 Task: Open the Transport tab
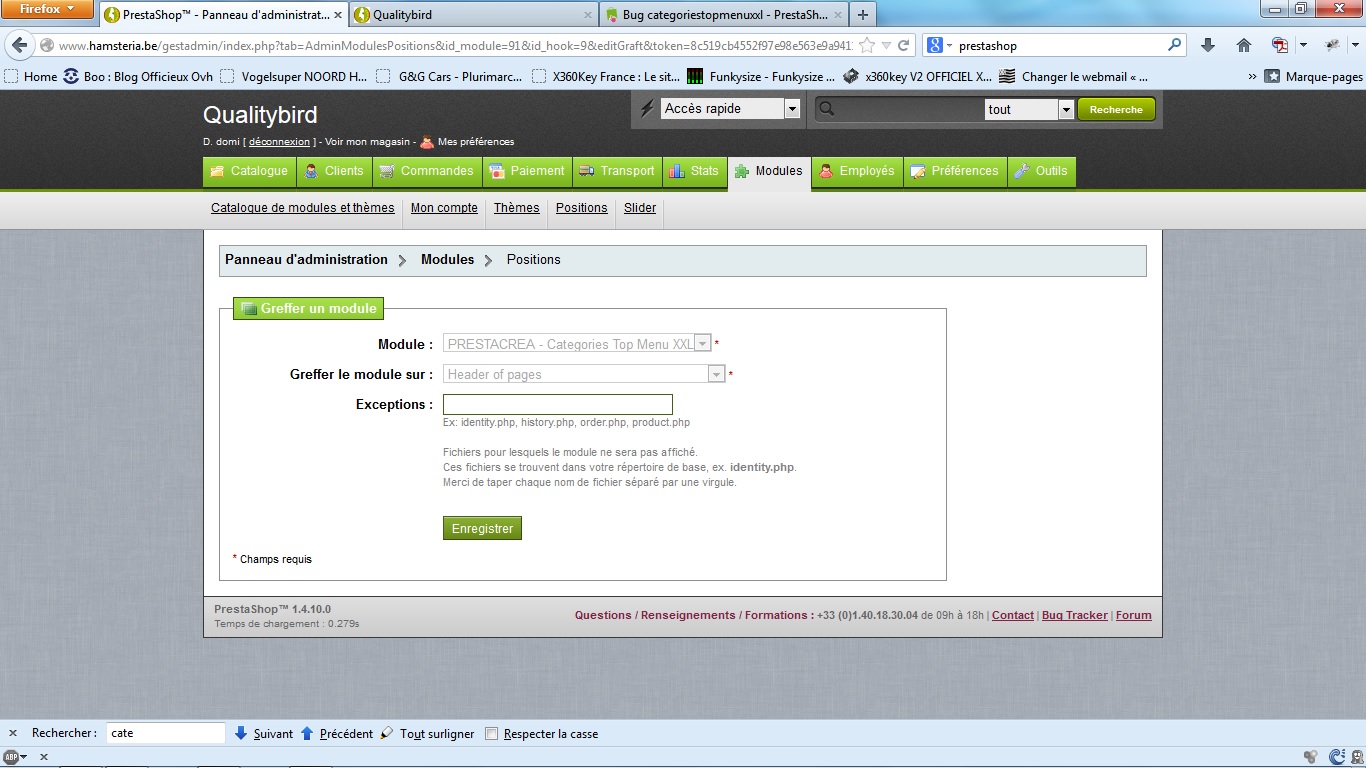(617, 171)
